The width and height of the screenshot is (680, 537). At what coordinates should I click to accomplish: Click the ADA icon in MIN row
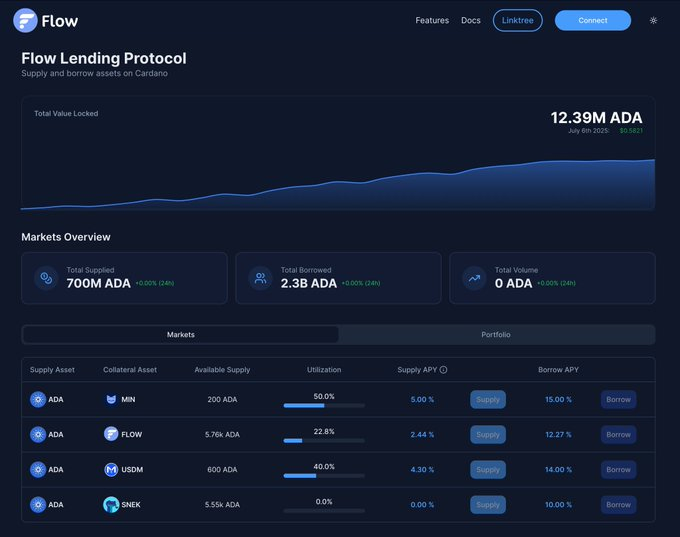pyautogui.click(x=38, y=399)
